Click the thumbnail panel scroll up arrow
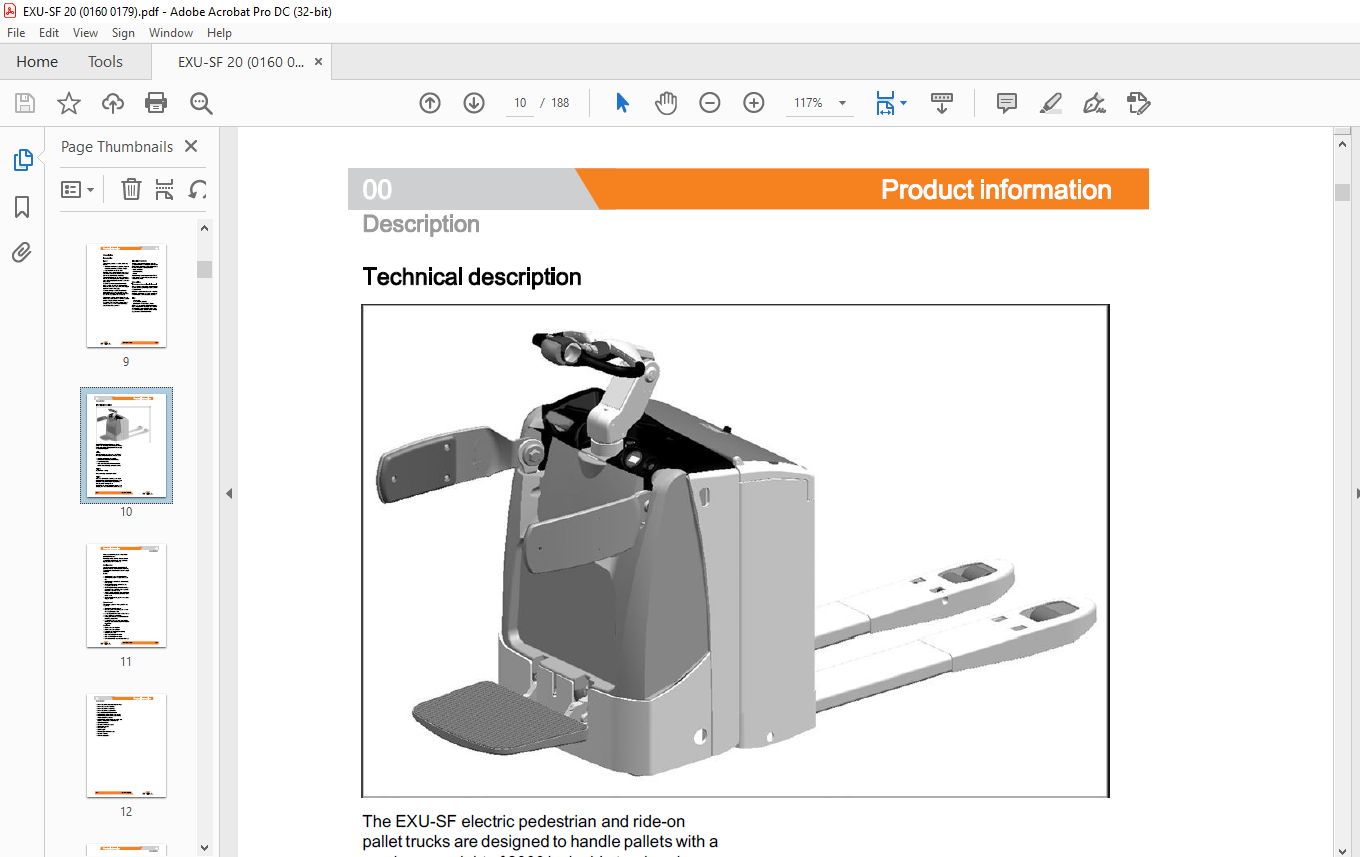 204,228
